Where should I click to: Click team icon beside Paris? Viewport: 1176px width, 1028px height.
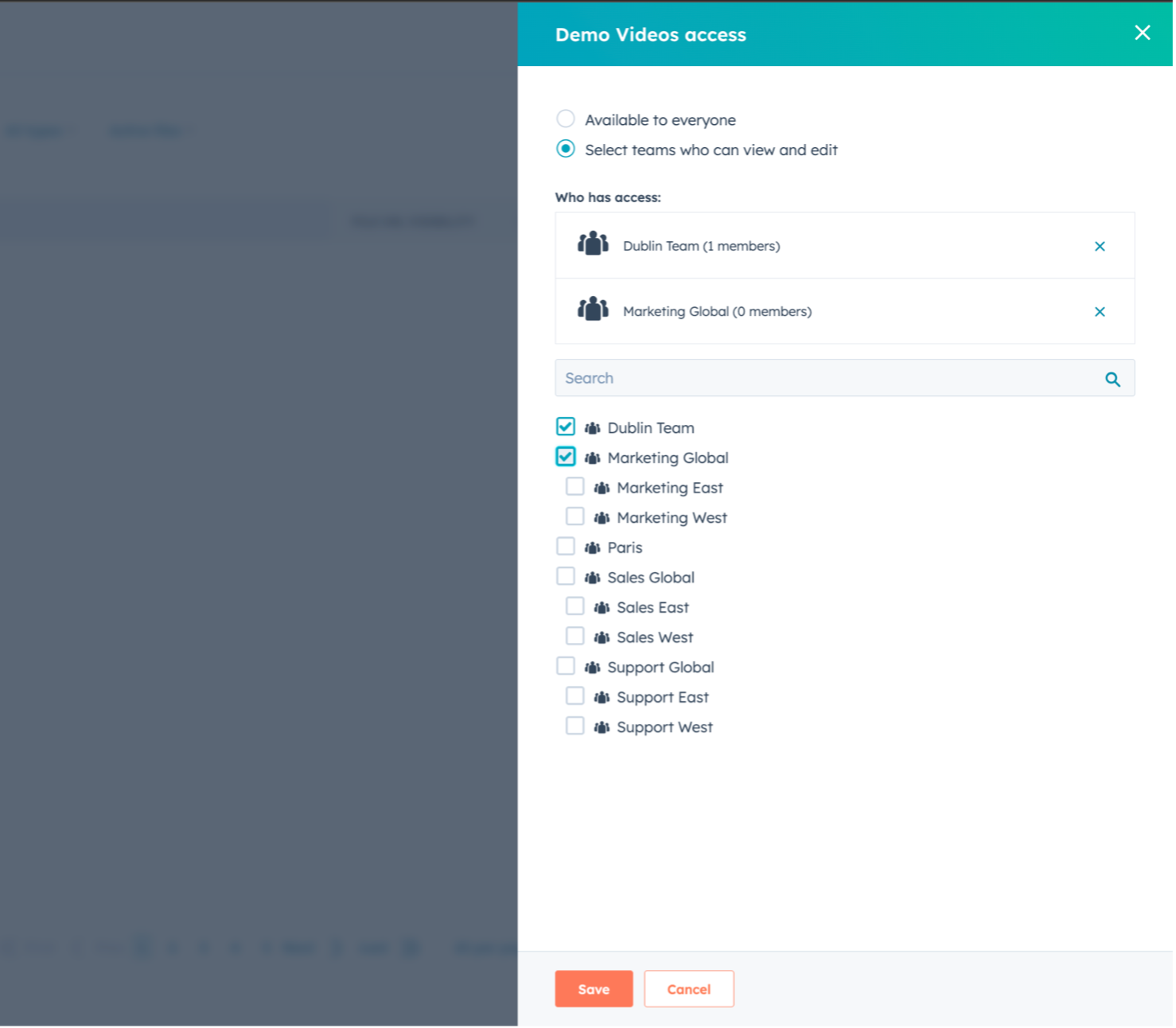(x=594, y=549)
